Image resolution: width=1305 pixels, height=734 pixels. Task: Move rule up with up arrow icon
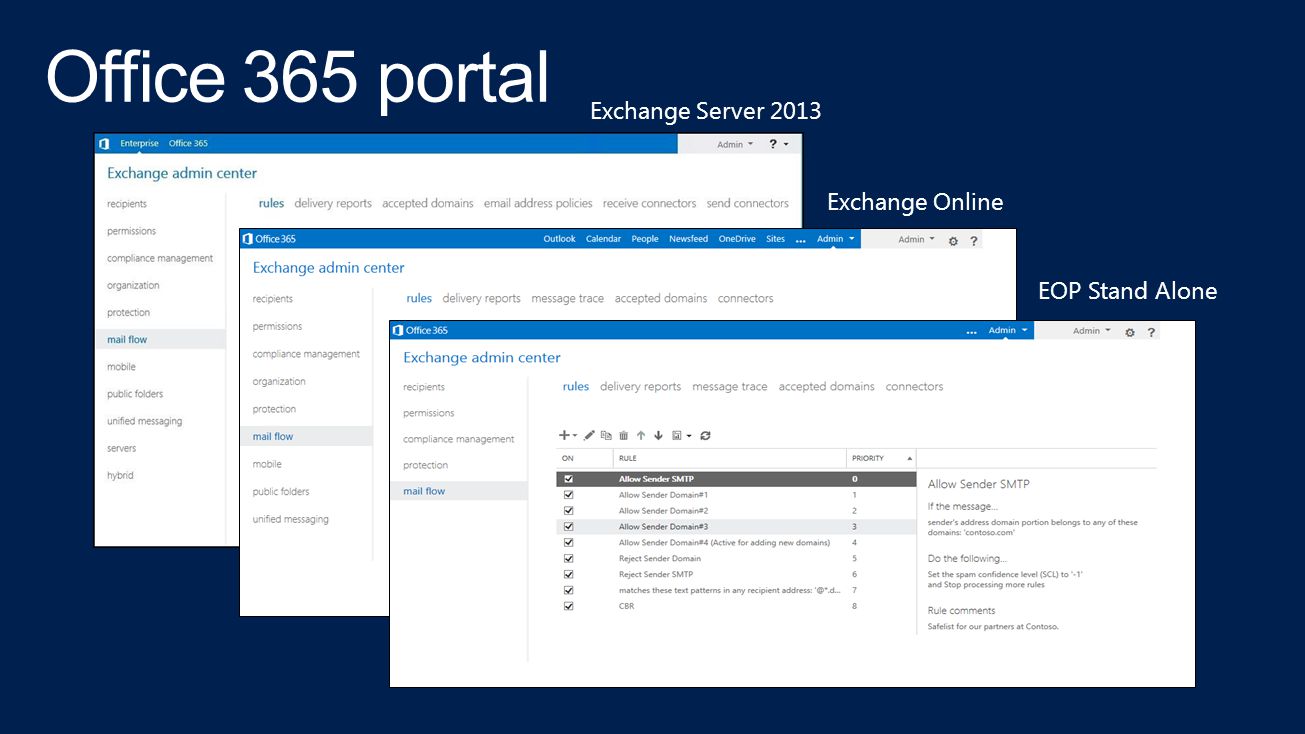tap(641, 436)
